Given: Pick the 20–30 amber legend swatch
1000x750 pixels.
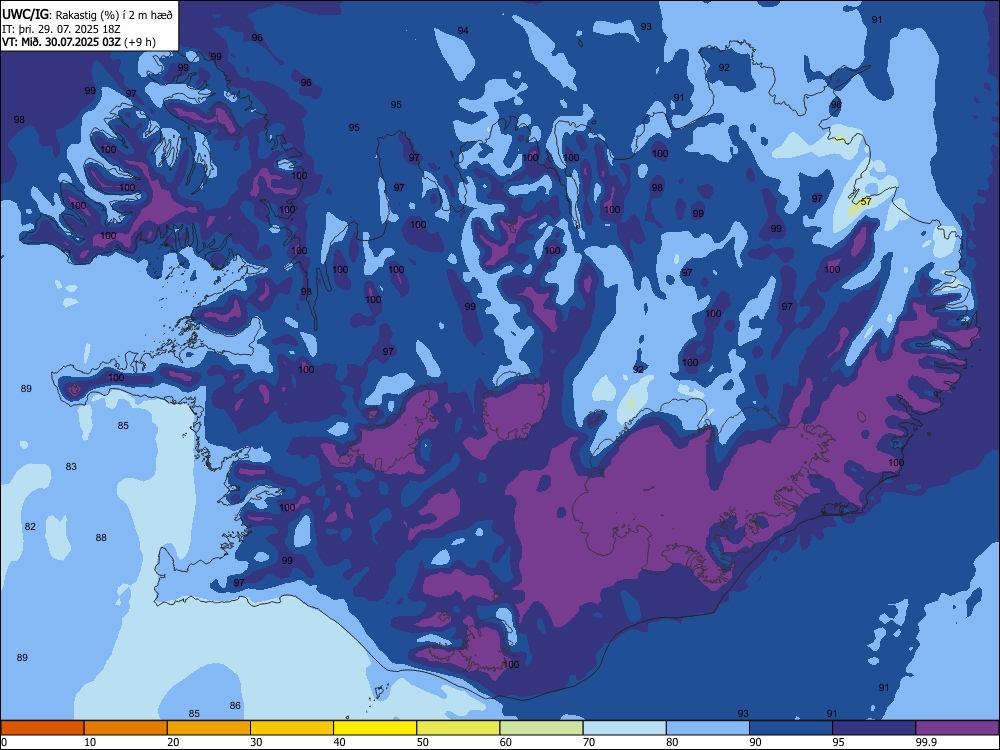Looking at the screenshot, I should 209,728.
